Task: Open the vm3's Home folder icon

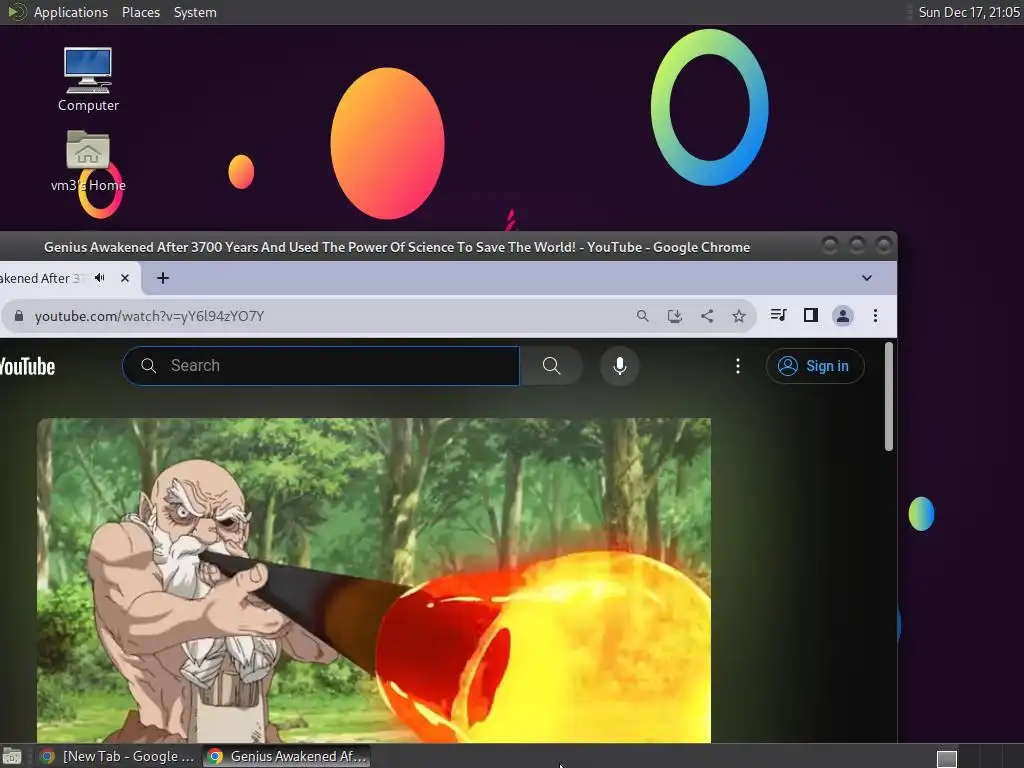Action: tap(88, 161)
